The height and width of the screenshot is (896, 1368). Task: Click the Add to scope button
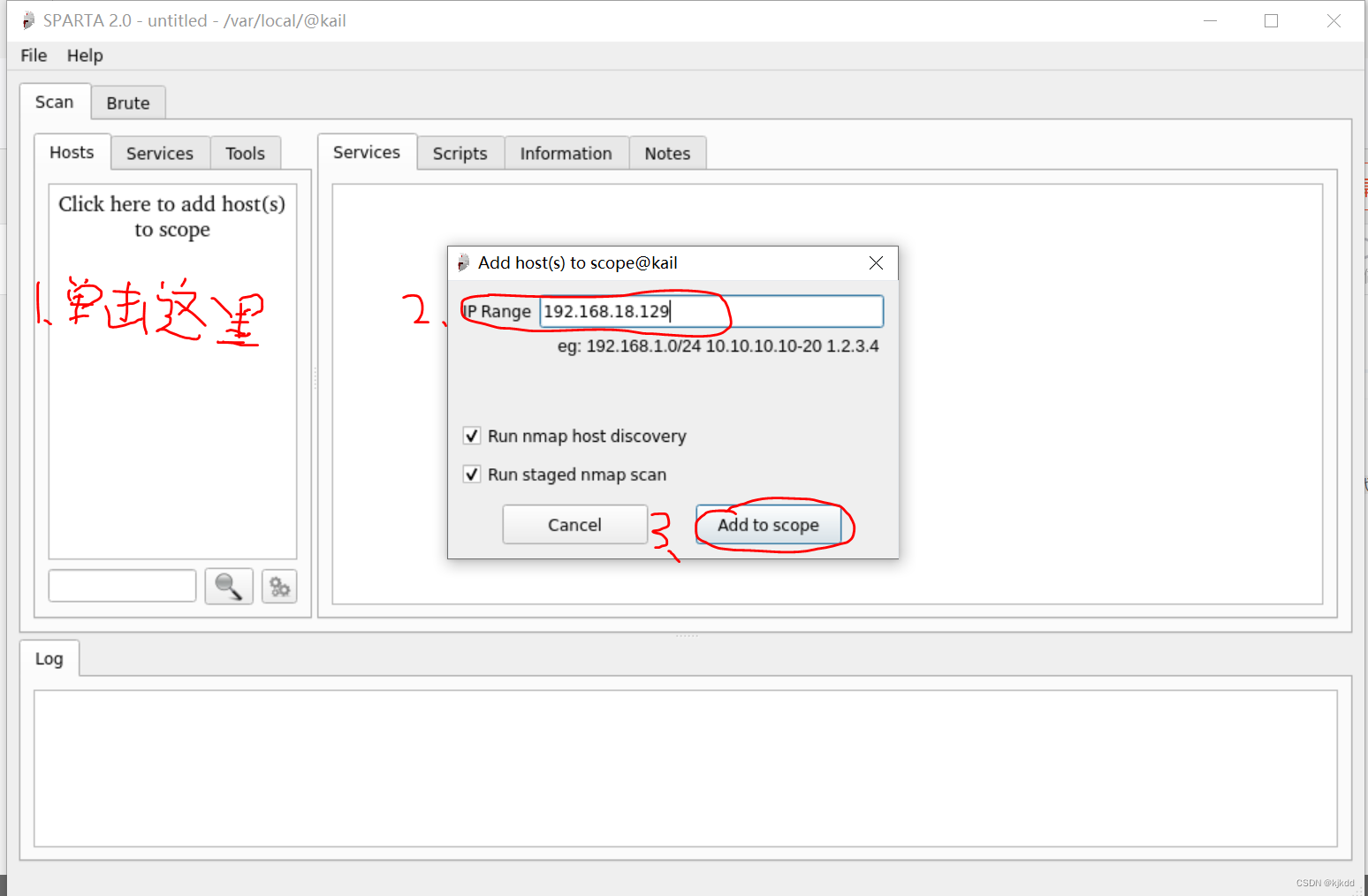768,525
